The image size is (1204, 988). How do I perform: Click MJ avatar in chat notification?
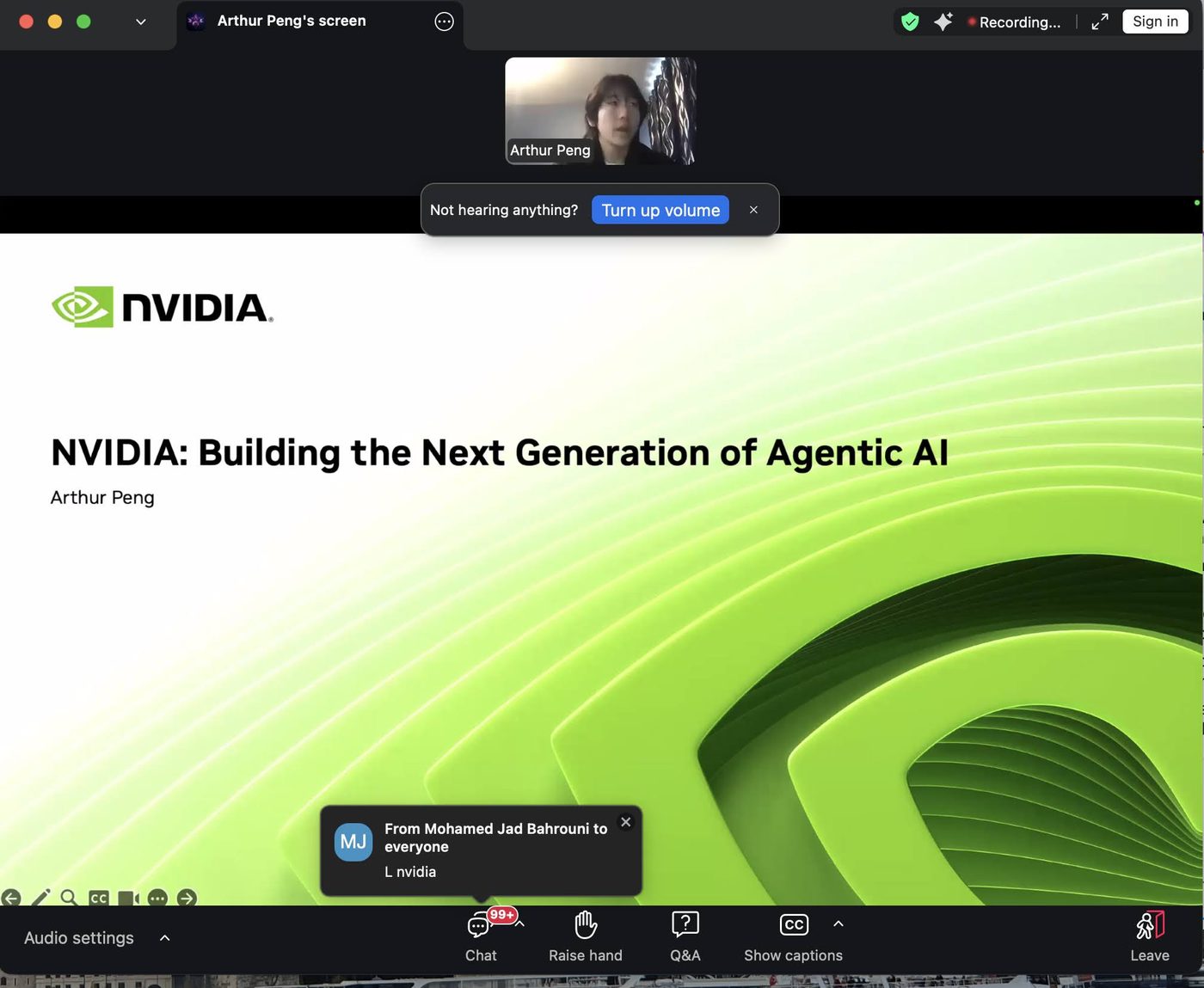point(353,842)
